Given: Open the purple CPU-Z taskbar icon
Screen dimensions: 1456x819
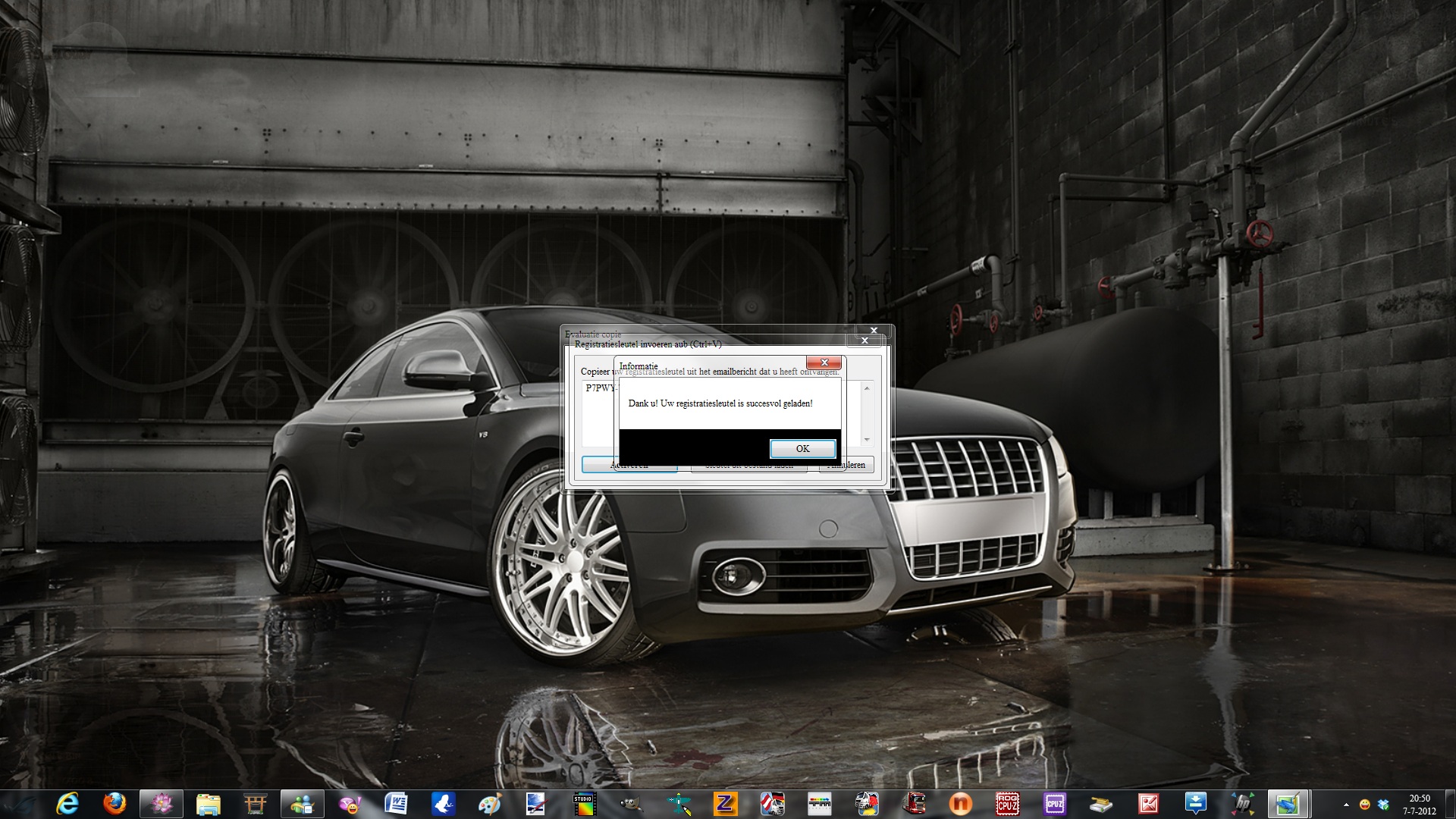Looking at the screenshot, I should (x=1054, y=804).
